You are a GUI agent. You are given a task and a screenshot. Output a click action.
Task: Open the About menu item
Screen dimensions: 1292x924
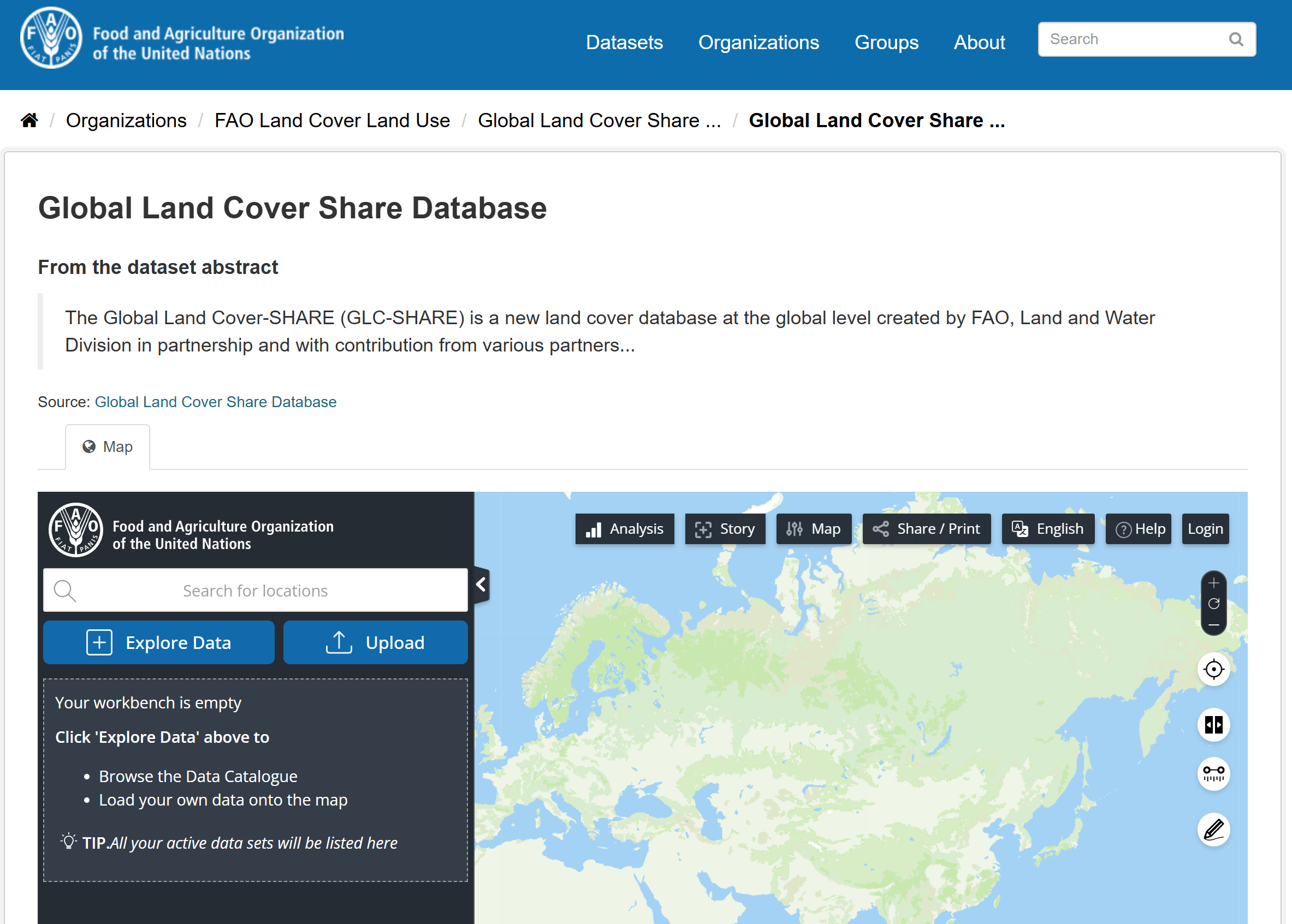[x=980, y=43]
